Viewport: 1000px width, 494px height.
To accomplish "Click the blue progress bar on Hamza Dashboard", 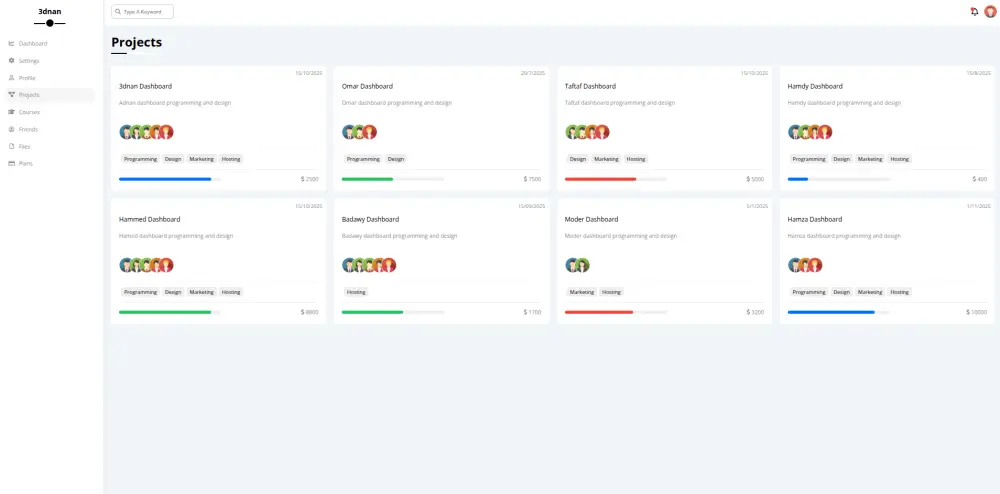I will pyautogui.click(x=831, y=312).
